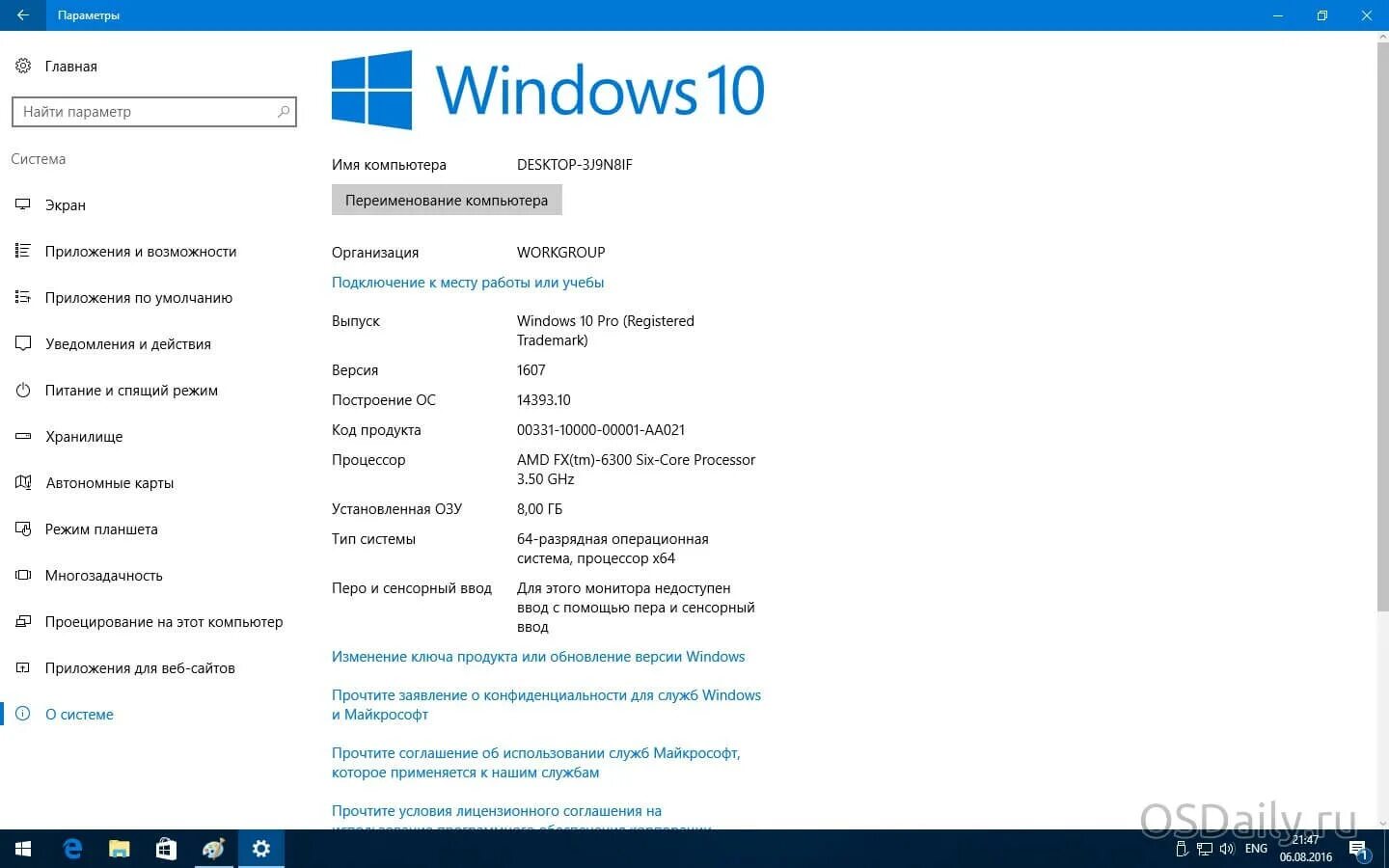
Task: Click the search magnifier icon
Action: (x=284, y=112)
